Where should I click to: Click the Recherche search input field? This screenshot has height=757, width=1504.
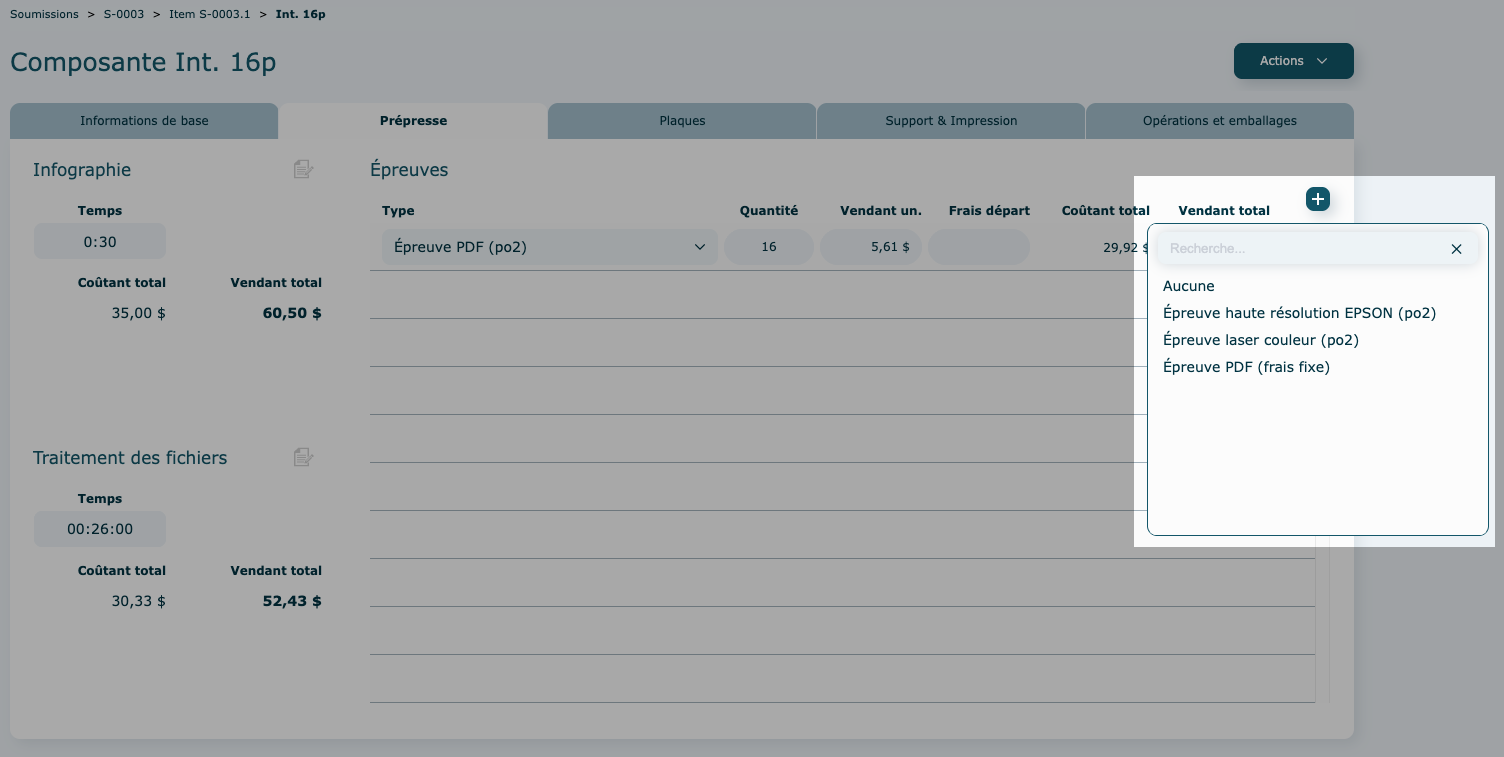[x=1300, y=249]
